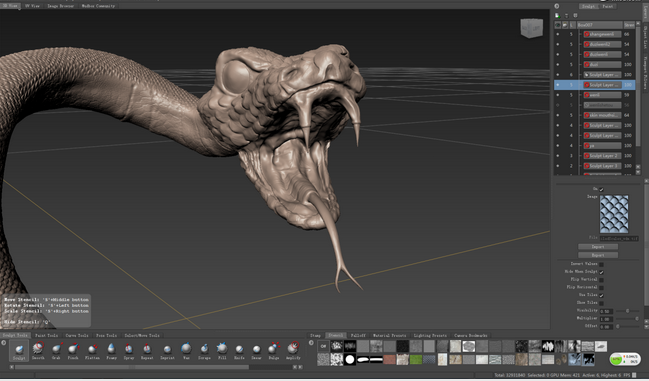Screen dimensions: 649x381
Task: Select the Wax tool
Action: coord(186,350)
